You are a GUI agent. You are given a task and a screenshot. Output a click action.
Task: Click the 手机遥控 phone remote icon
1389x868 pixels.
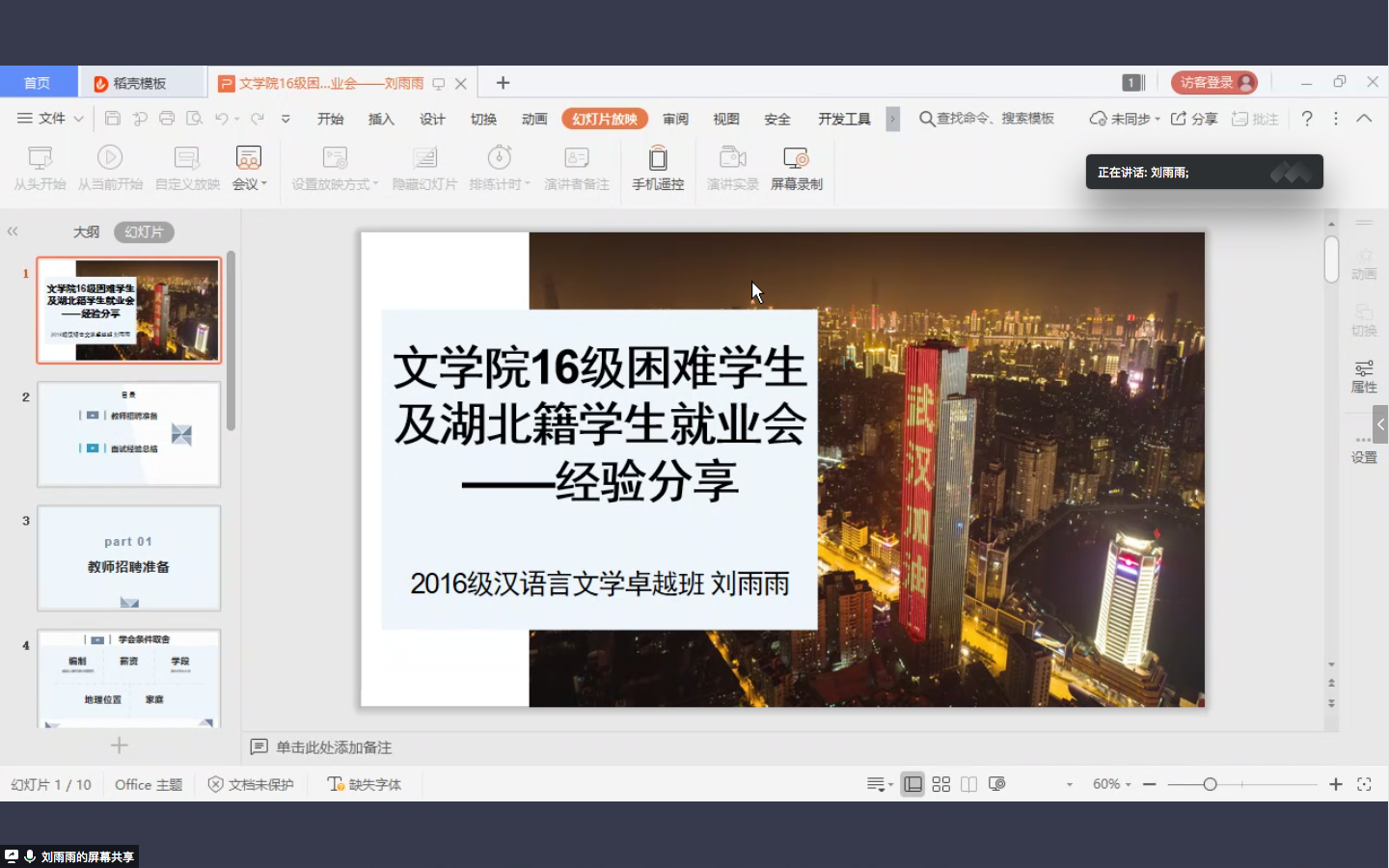click(658, 158)
